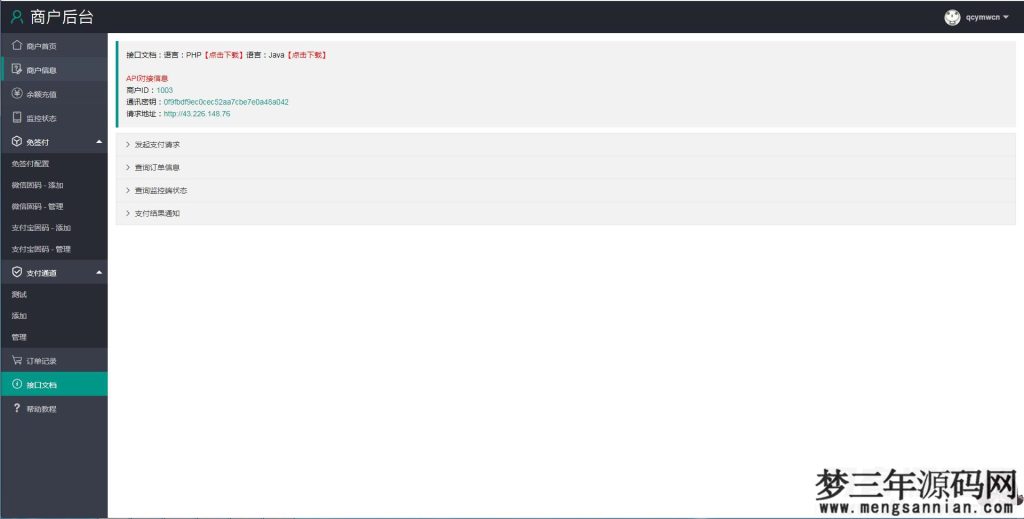
Task: Click the question mark icon beside 帮助教程
Action: click(x=17, y=408)
